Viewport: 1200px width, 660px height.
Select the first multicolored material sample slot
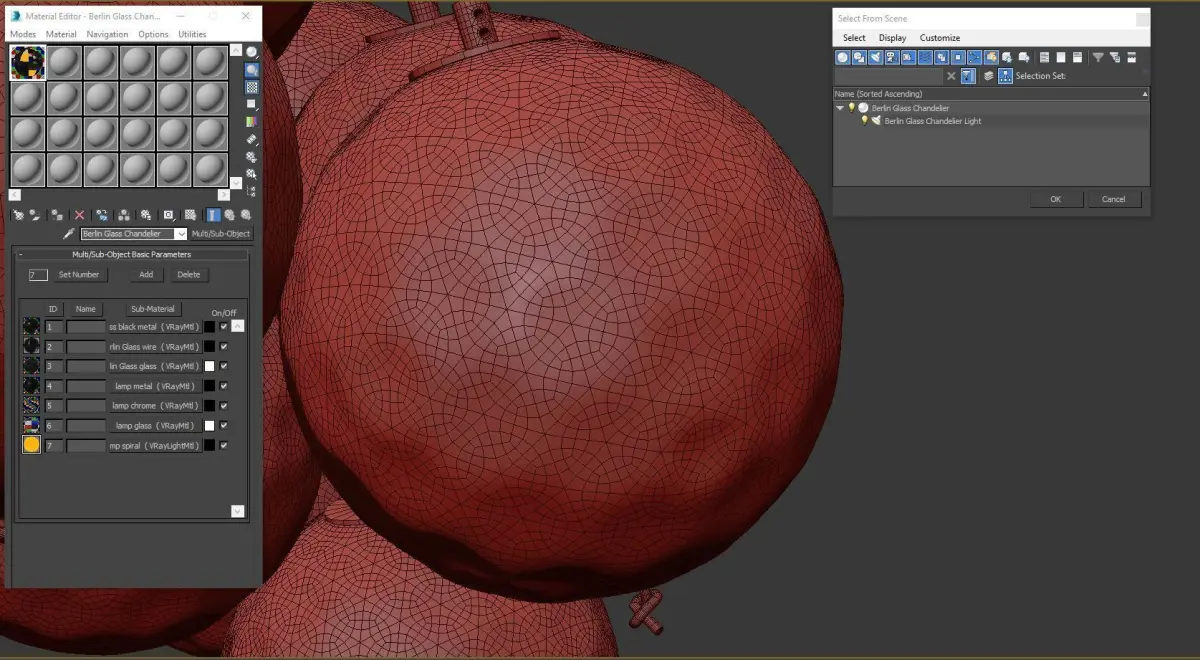pyautogui.click(x=28, y=62)
